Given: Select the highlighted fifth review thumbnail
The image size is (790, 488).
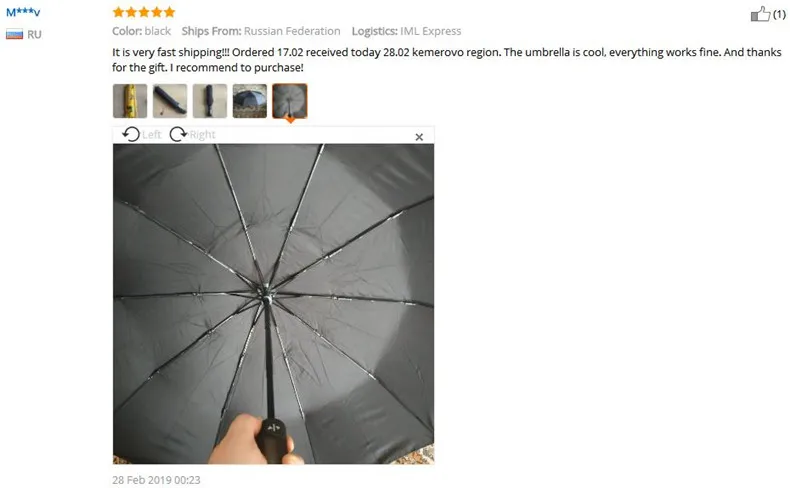Looking at the screenshot, I should [x=290, y=101].
